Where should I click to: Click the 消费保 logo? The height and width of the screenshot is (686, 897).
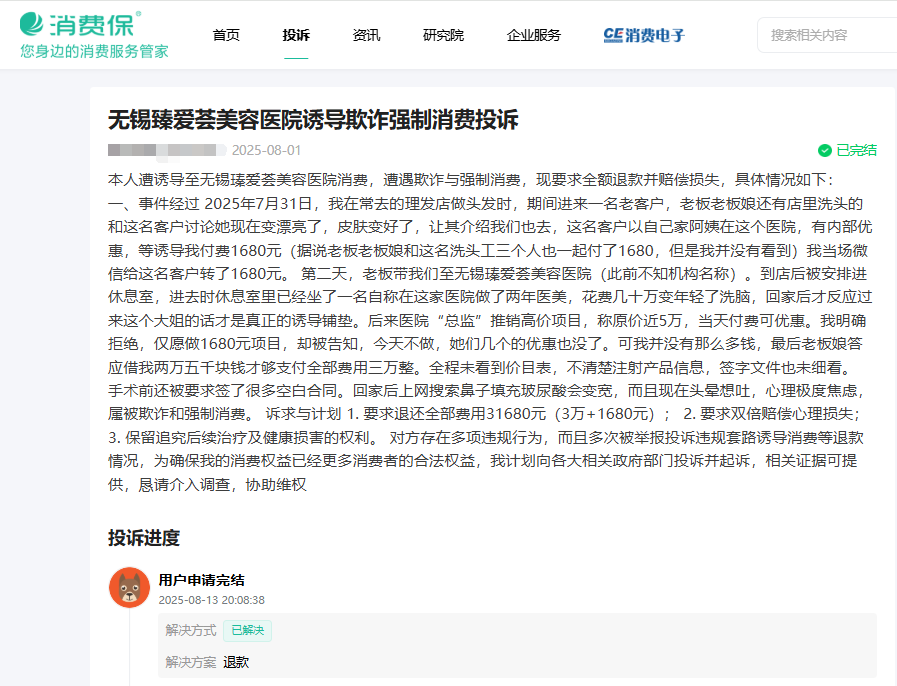pos(80,24)
